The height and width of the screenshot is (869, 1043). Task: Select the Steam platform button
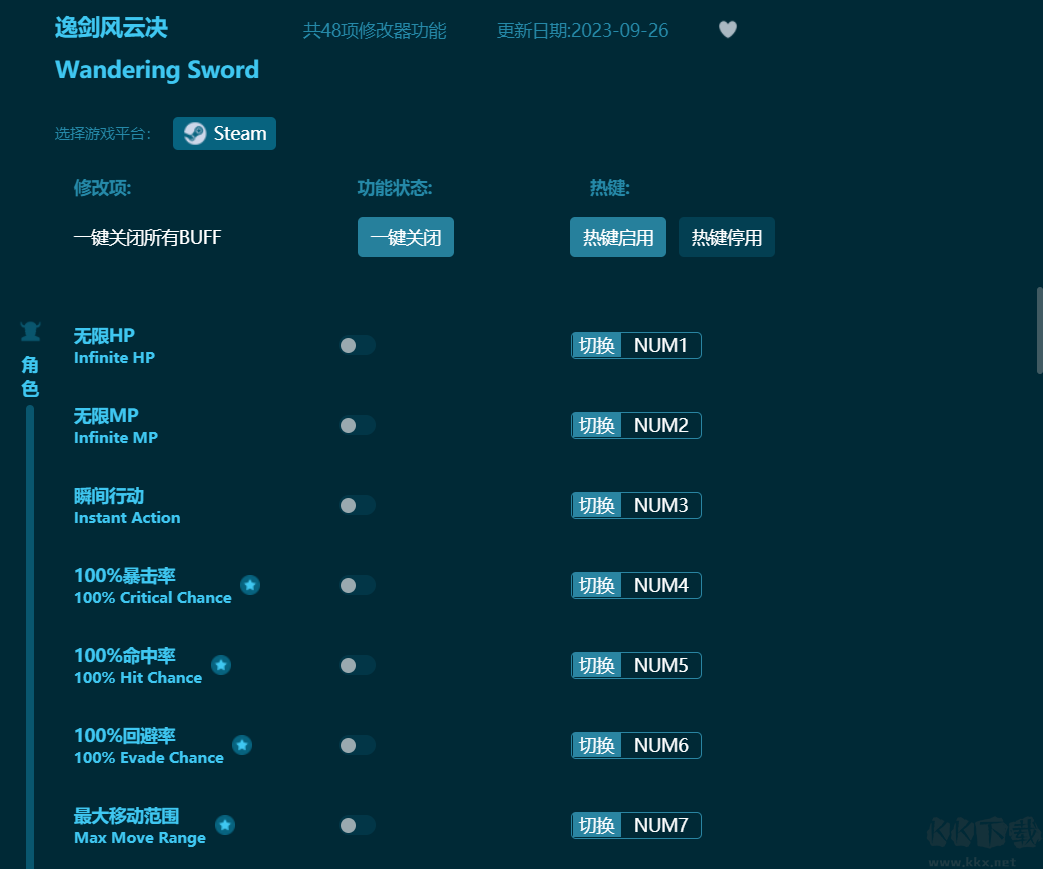224,134
